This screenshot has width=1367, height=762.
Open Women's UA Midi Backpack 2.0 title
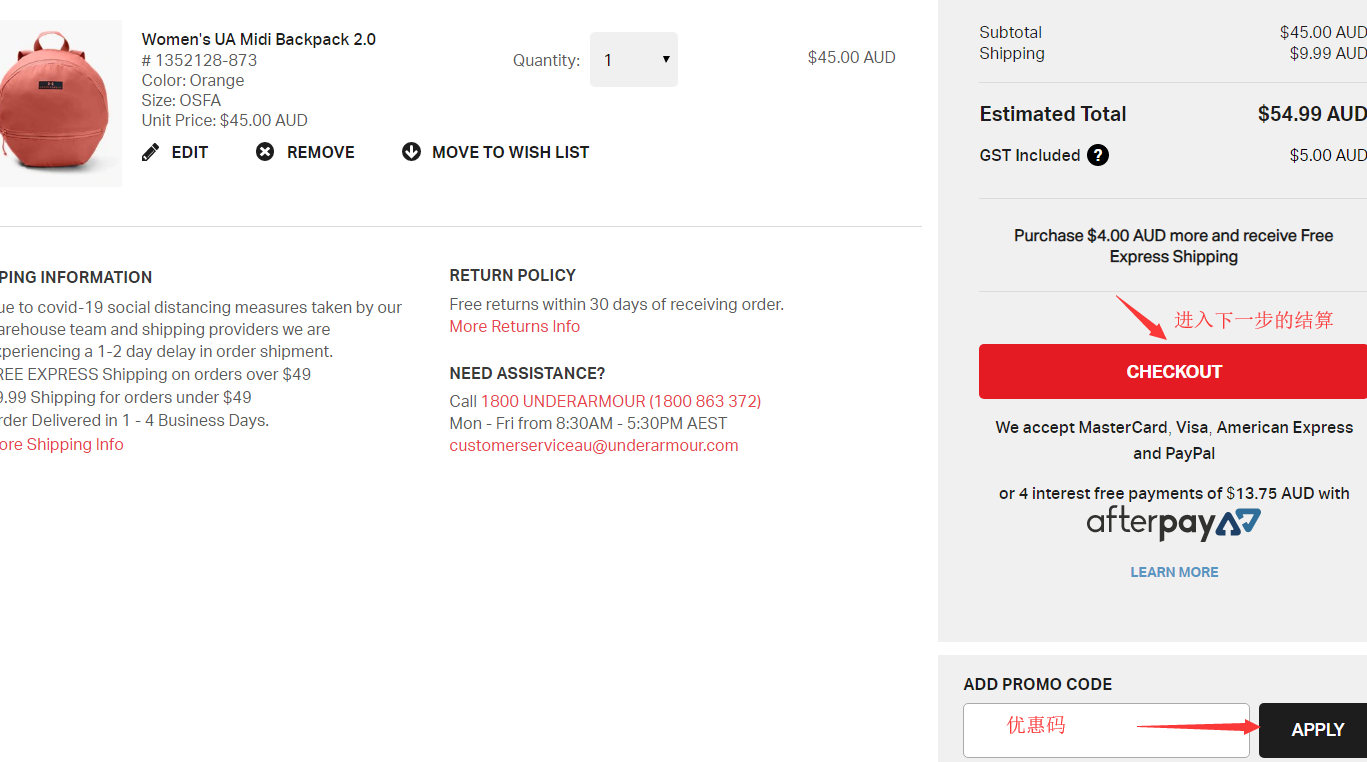(259, 40)
